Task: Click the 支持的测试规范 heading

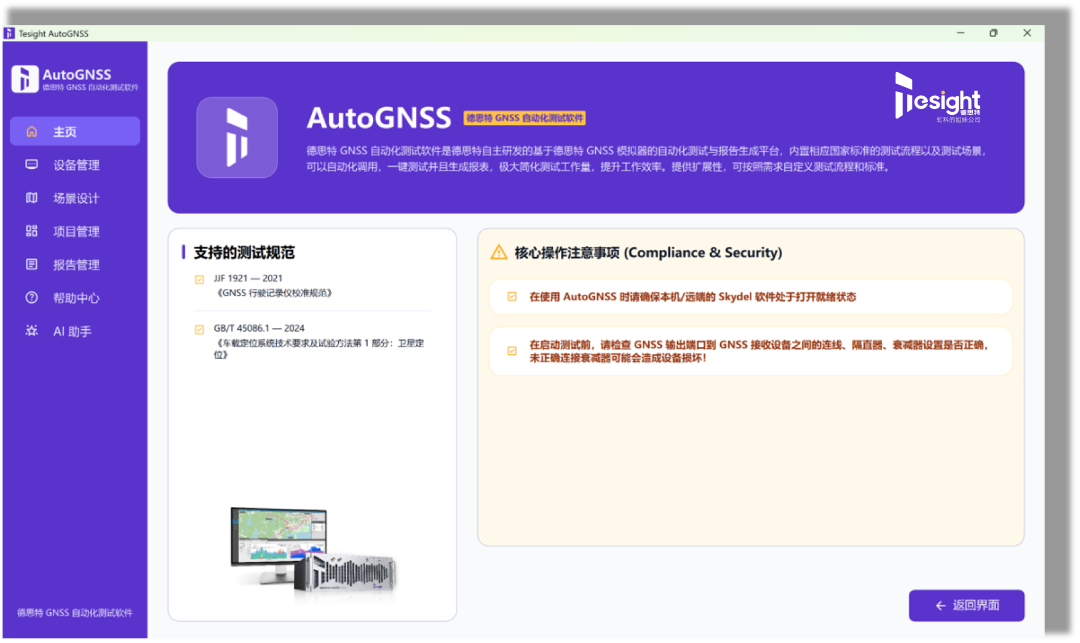Action: 244,253
